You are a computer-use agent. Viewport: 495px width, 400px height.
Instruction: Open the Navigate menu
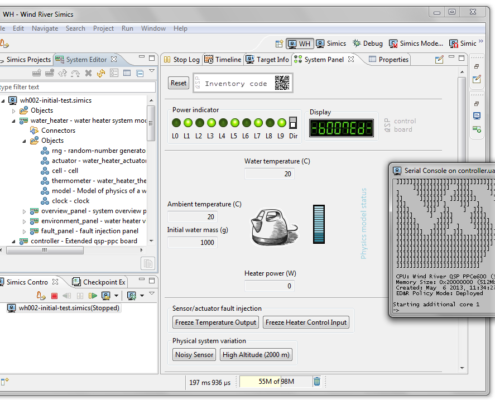pyautogui.click(x=45, y=29)
